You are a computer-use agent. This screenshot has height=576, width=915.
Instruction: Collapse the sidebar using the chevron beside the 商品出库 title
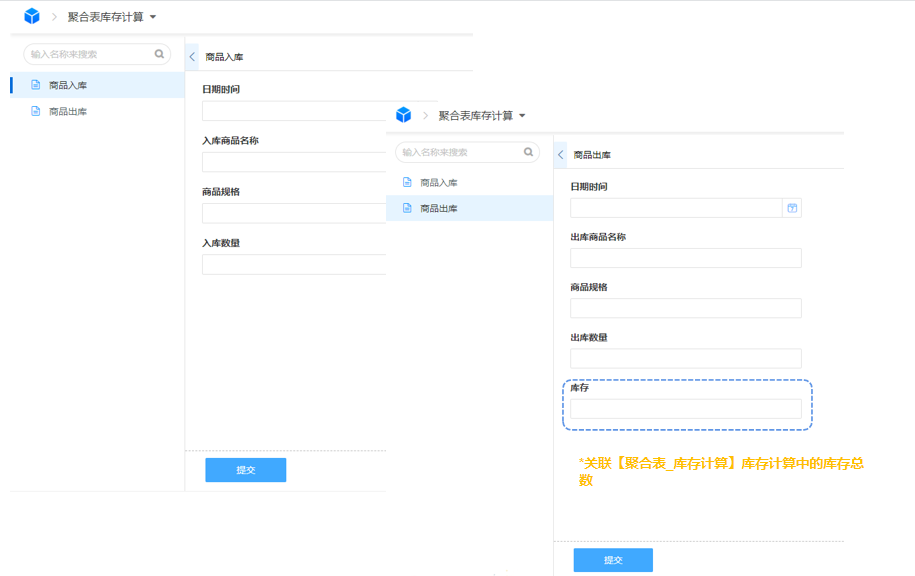[561, 155]
